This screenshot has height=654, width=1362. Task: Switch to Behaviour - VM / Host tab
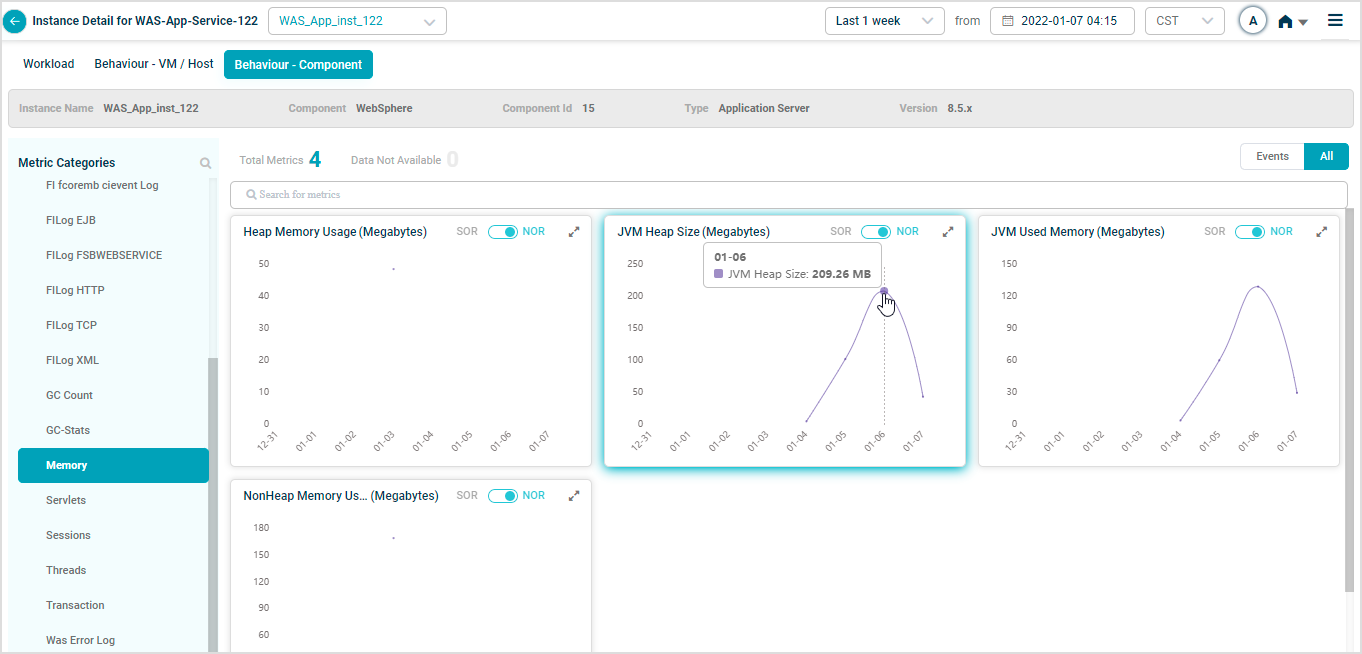[154, 64]
